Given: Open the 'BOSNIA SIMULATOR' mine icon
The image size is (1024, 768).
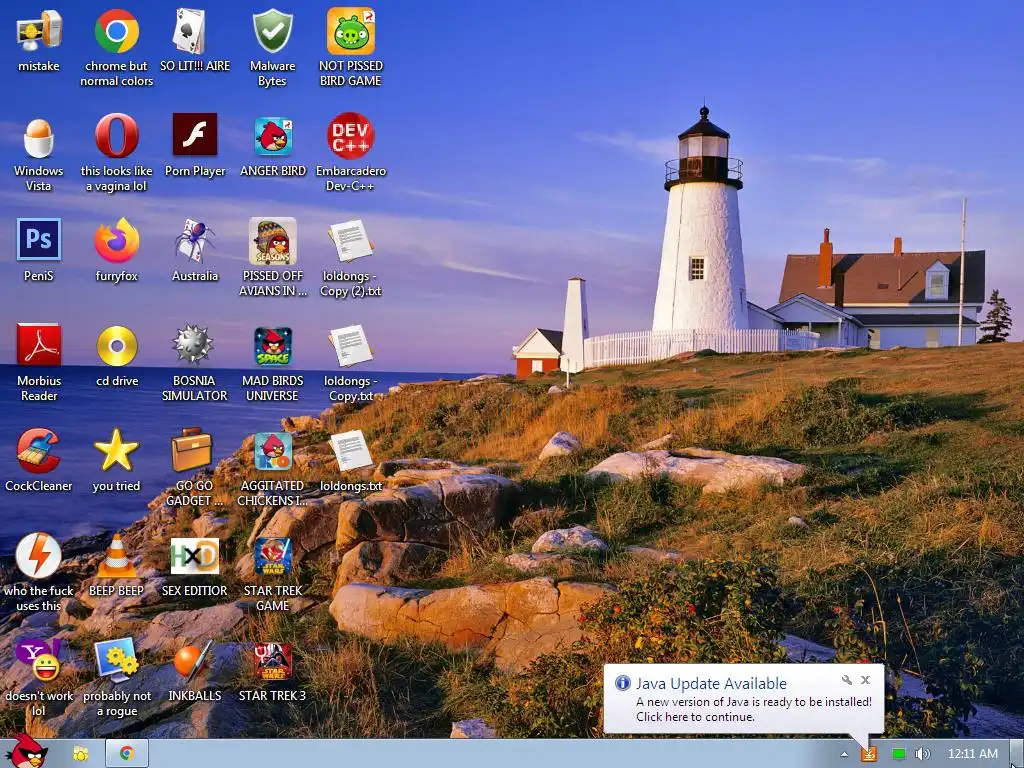Looking at the screenshot, I should (193, 344).
